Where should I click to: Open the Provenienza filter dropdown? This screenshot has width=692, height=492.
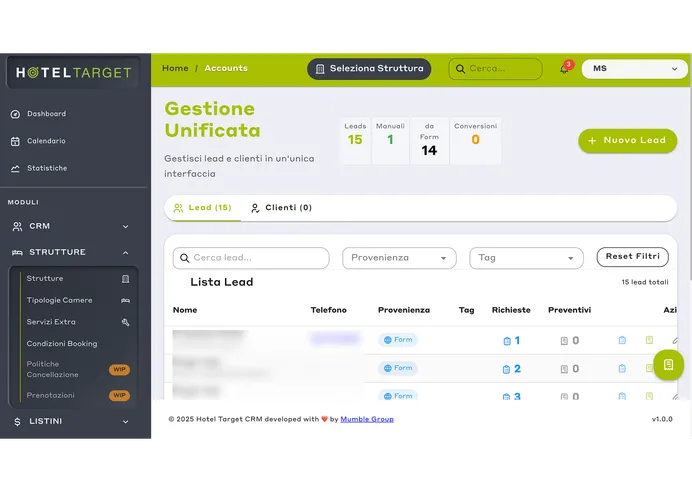(x=399, y=258)
